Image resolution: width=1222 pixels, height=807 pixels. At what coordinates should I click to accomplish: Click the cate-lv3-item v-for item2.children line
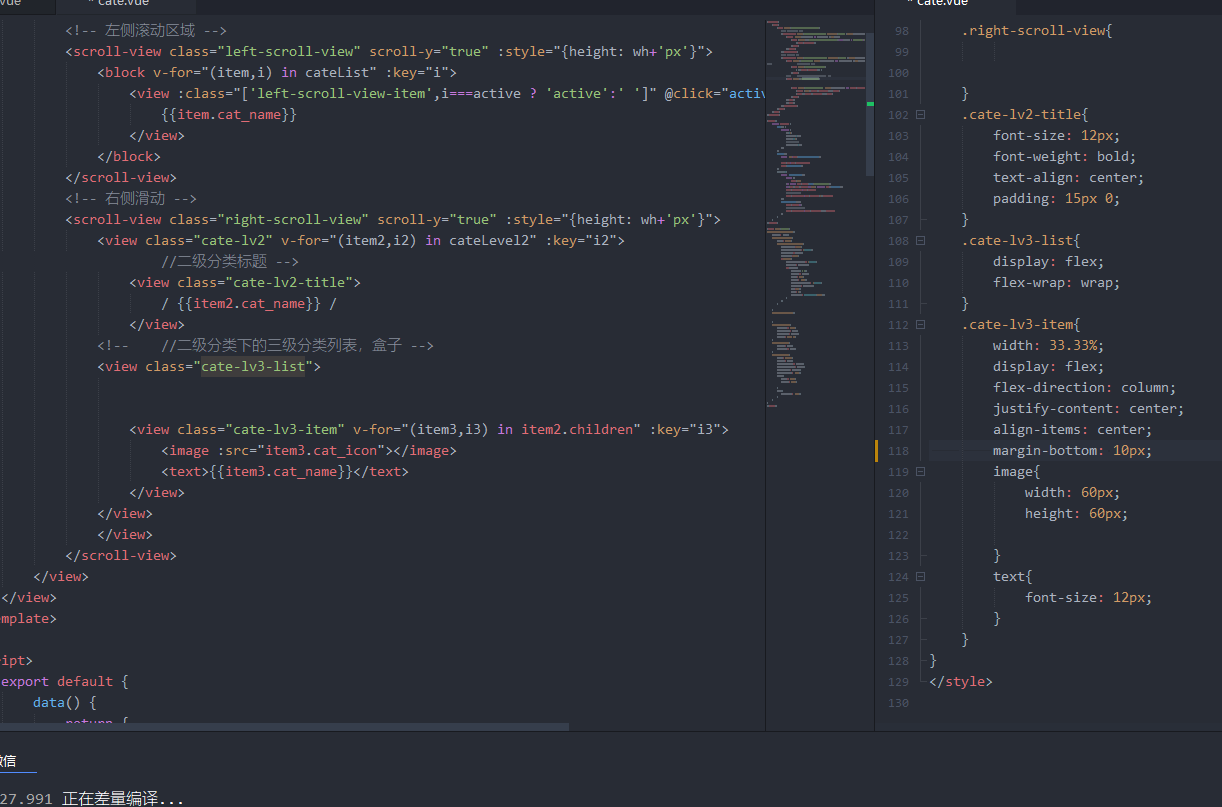(429, 429)
